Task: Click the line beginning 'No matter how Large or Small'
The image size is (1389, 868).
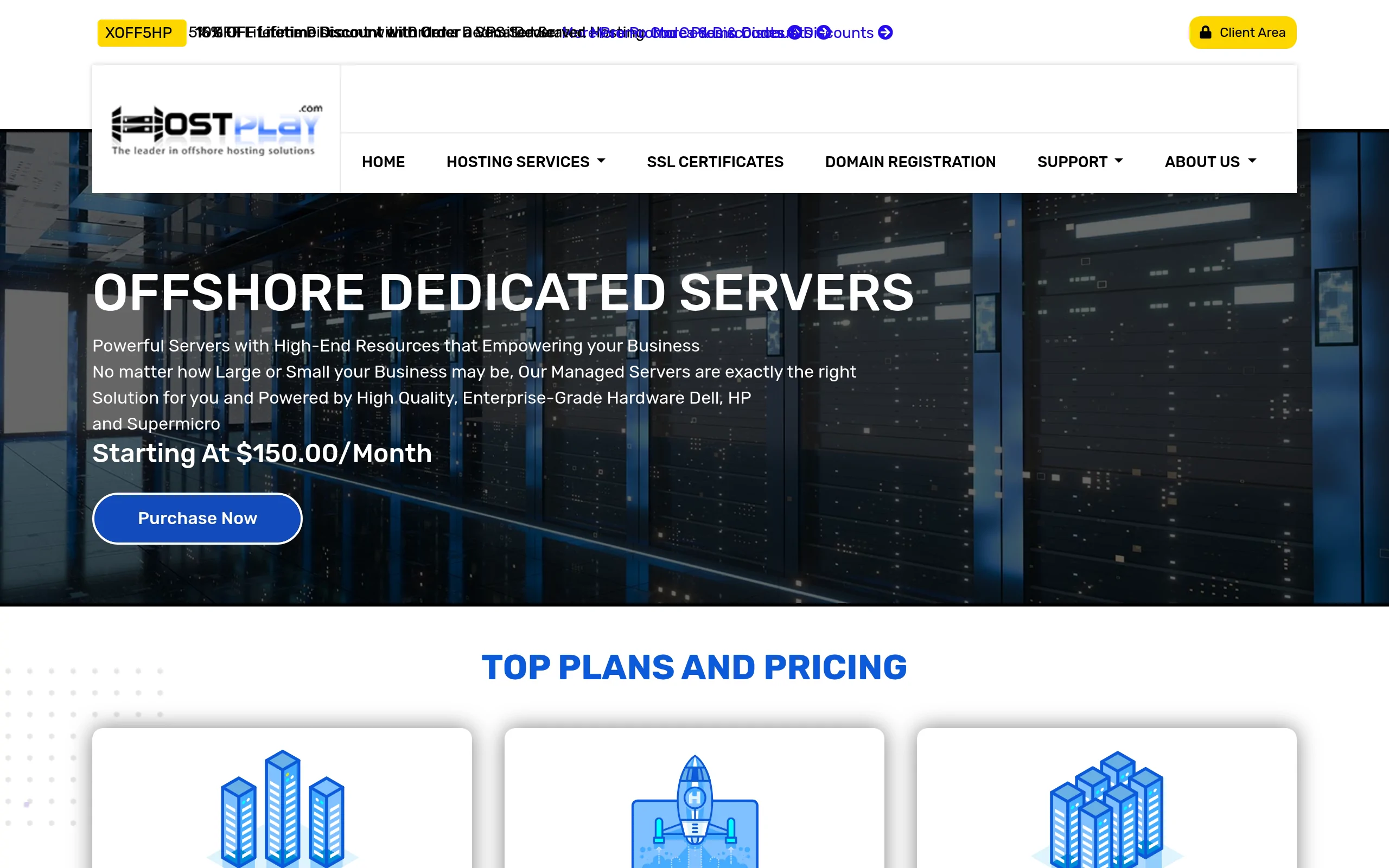Action: [x=474, y=372]
